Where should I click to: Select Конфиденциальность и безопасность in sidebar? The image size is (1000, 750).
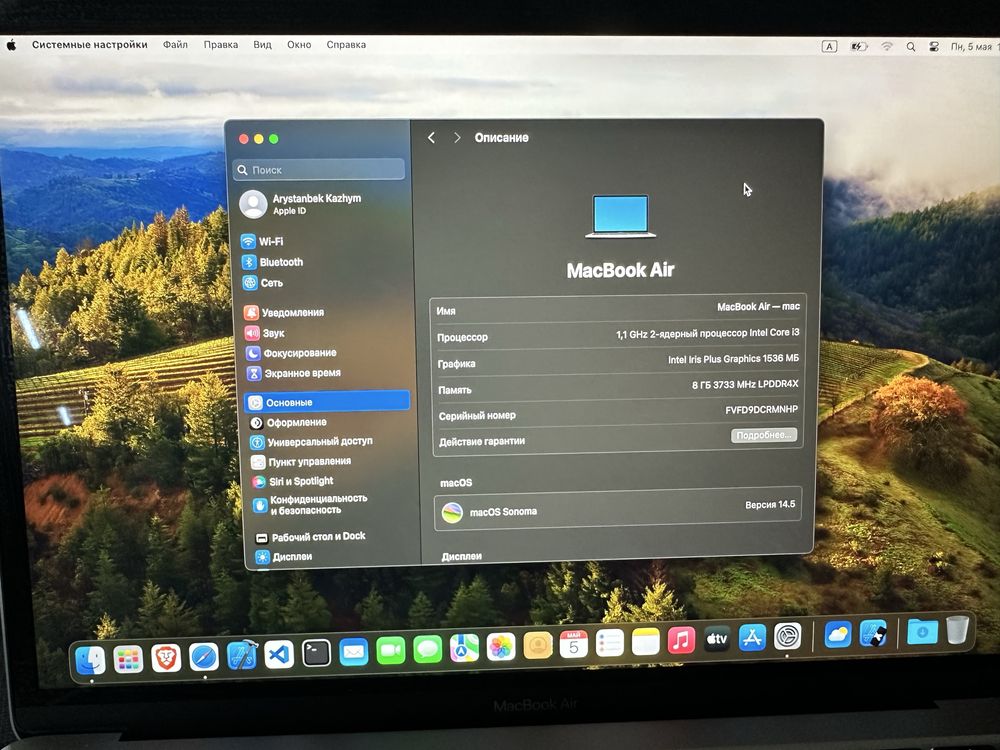coord(310,504)
